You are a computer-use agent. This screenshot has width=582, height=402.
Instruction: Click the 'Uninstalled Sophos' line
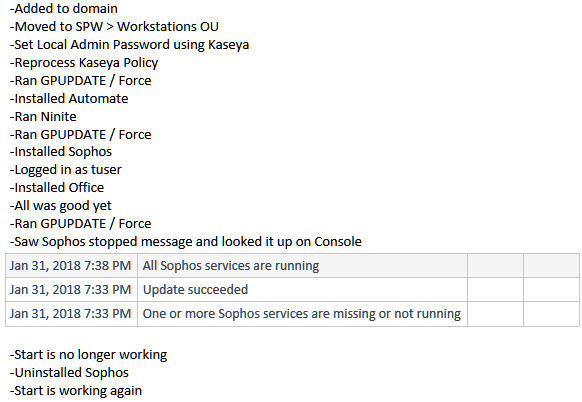pos(69,373)
